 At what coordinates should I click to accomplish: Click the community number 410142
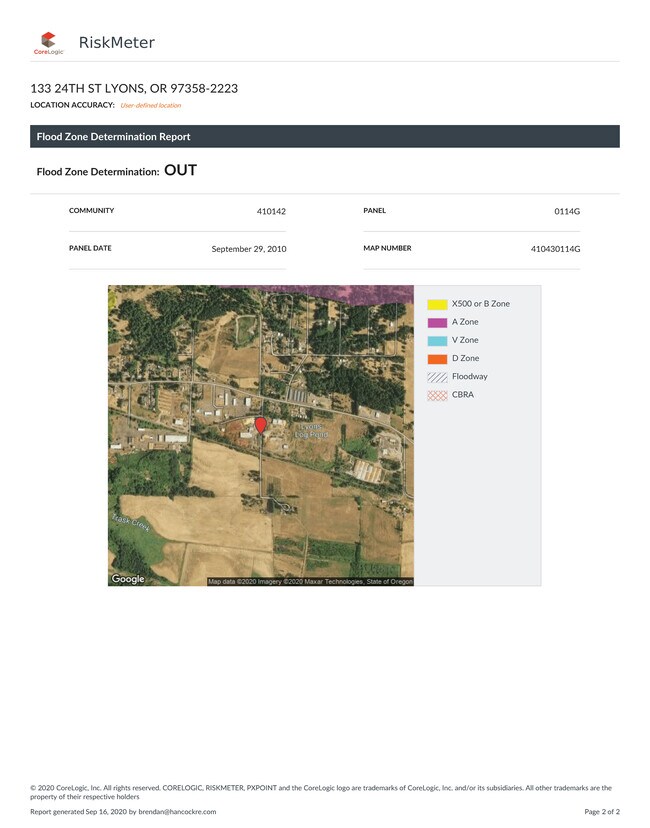271,211
